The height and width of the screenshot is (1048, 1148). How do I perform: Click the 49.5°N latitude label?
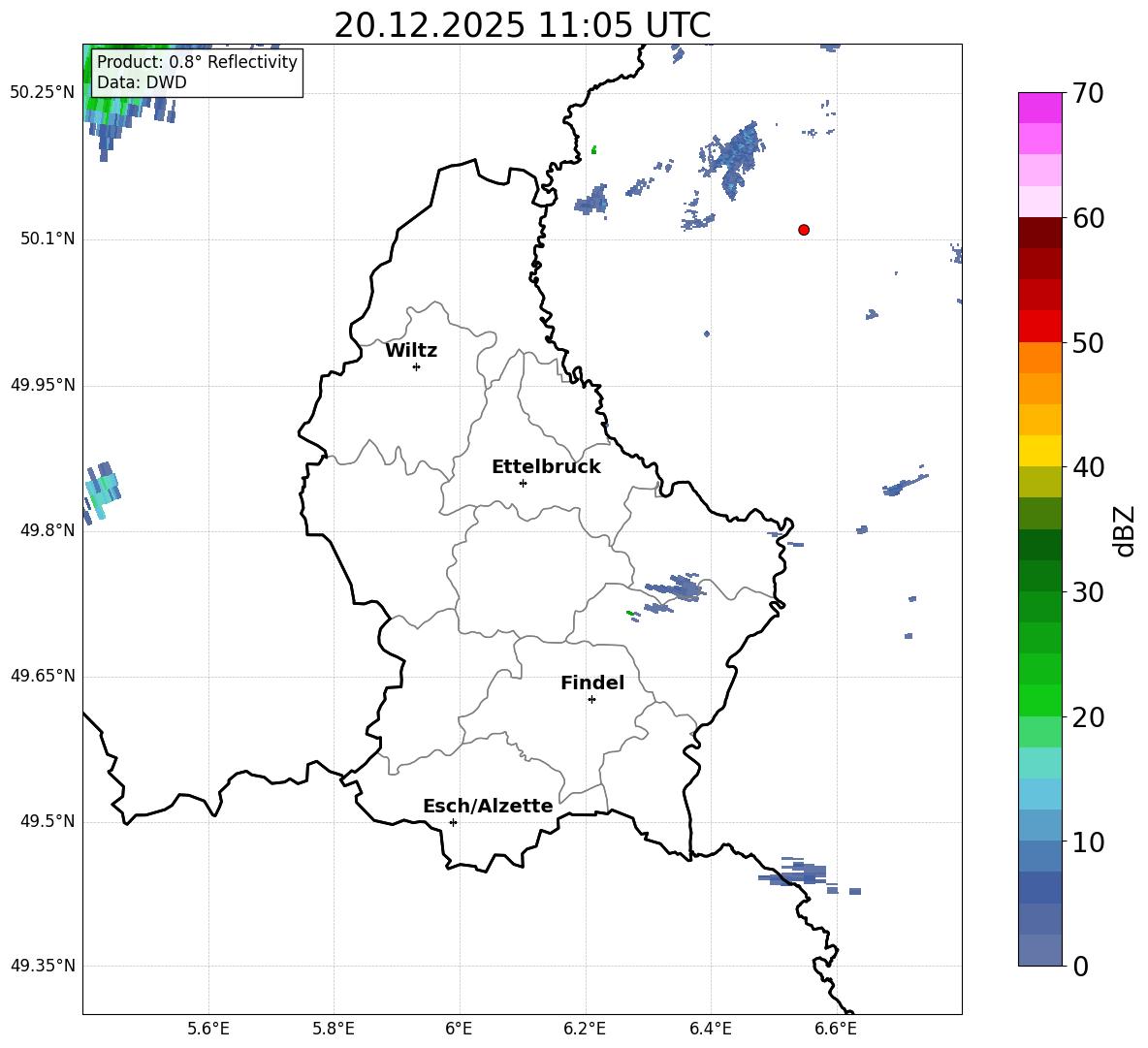(x=48, y=821)
